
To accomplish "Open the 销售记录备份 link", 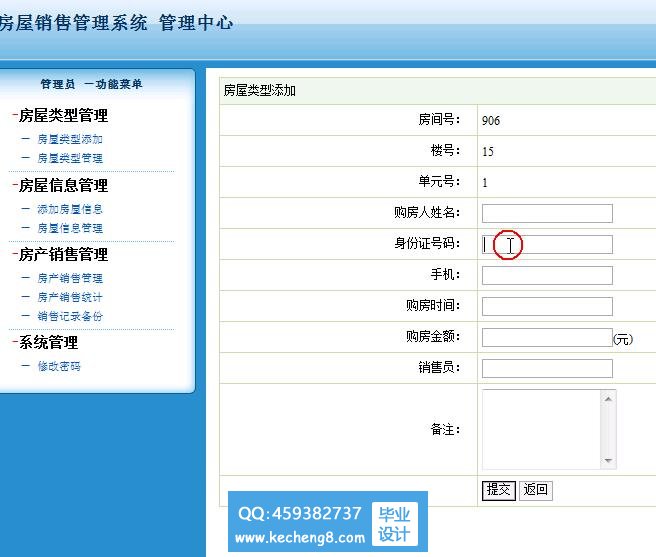I will click(70, 316).
